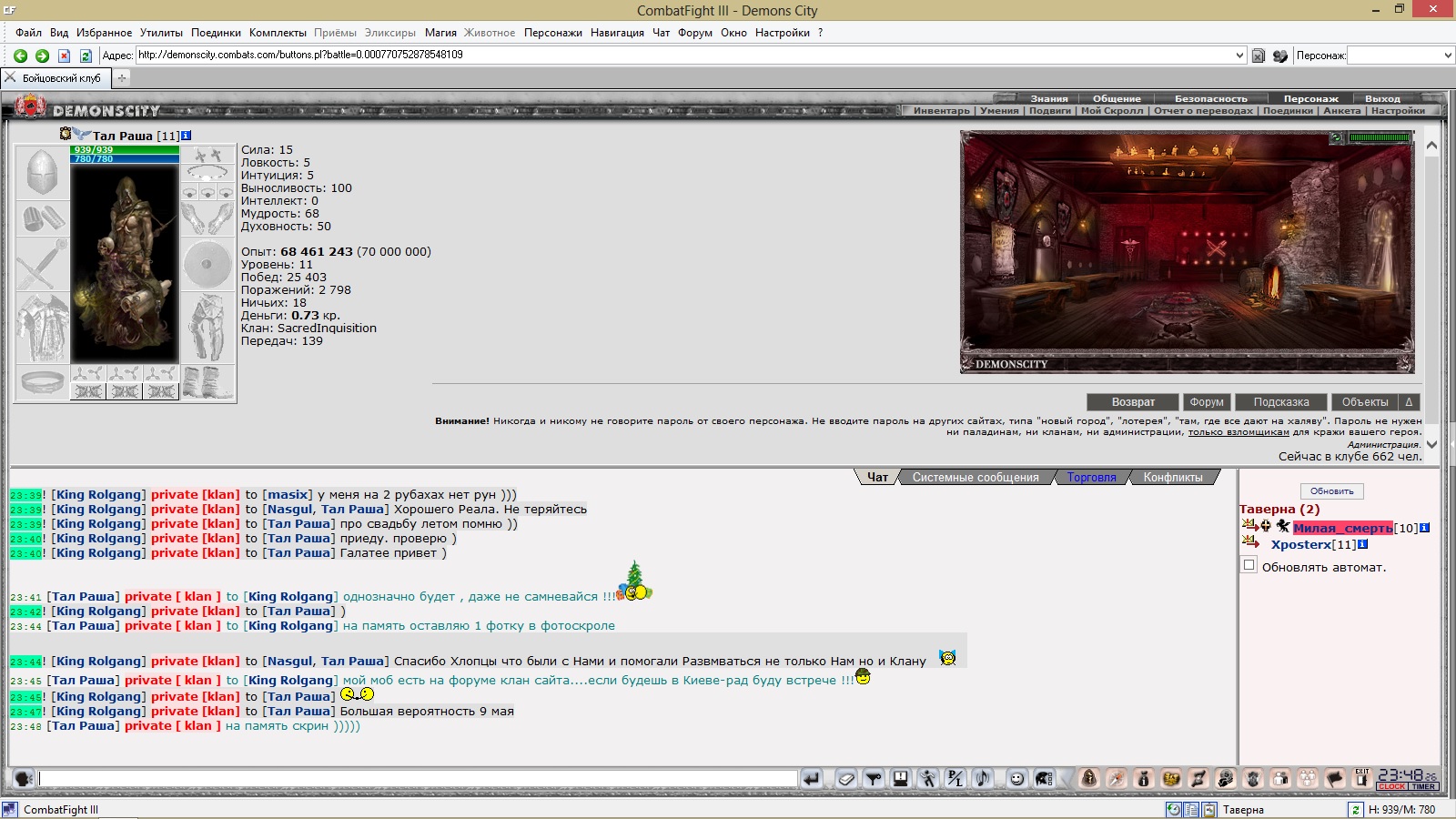
Task: Click the Подсказка button
Action: click(1281, 402)
